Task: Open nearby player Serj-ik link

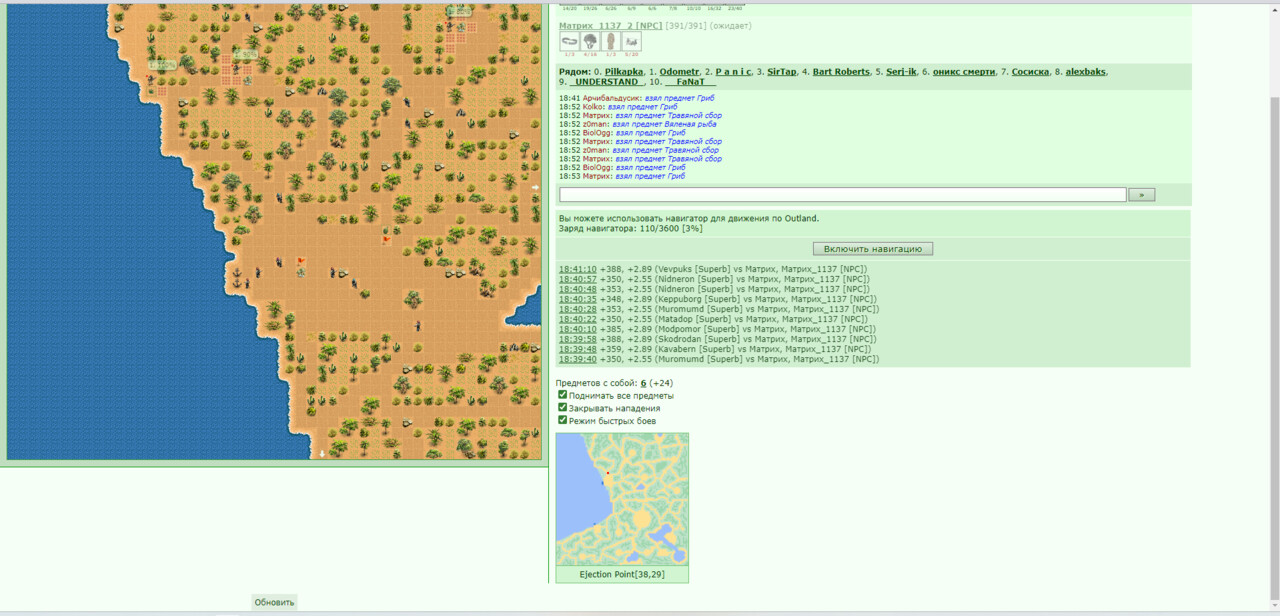Action: click(x=901, y=72)
